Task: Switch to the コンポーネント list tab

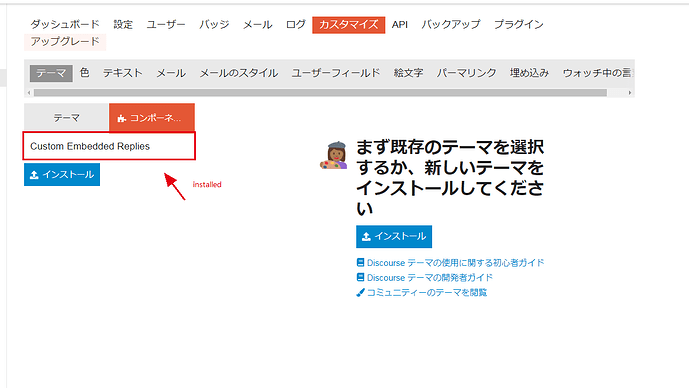Action: point(152,118)
